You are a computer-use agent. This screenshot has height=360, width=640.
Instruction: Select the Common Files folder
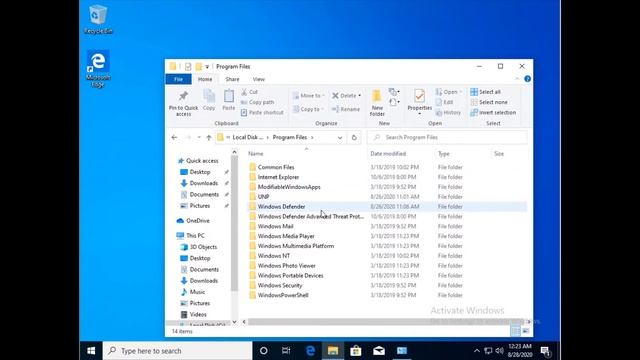click(x=276, y=167)
